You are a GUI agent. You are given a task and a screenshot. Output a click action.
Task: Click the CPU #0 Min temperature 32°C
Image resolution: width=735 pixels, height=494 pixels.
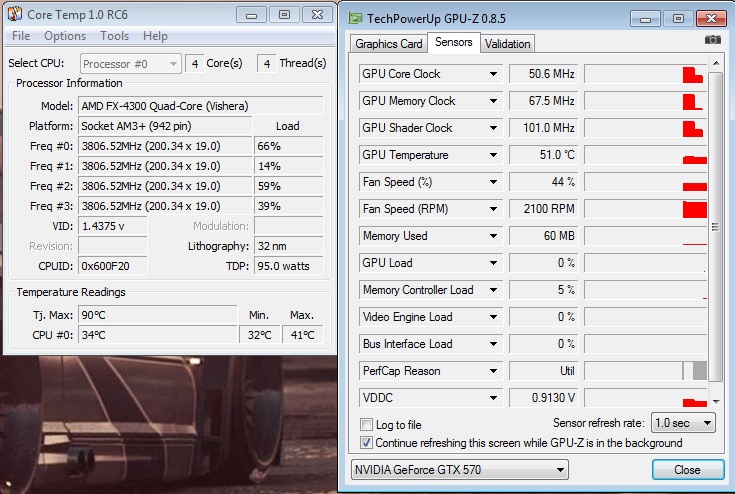260,335
